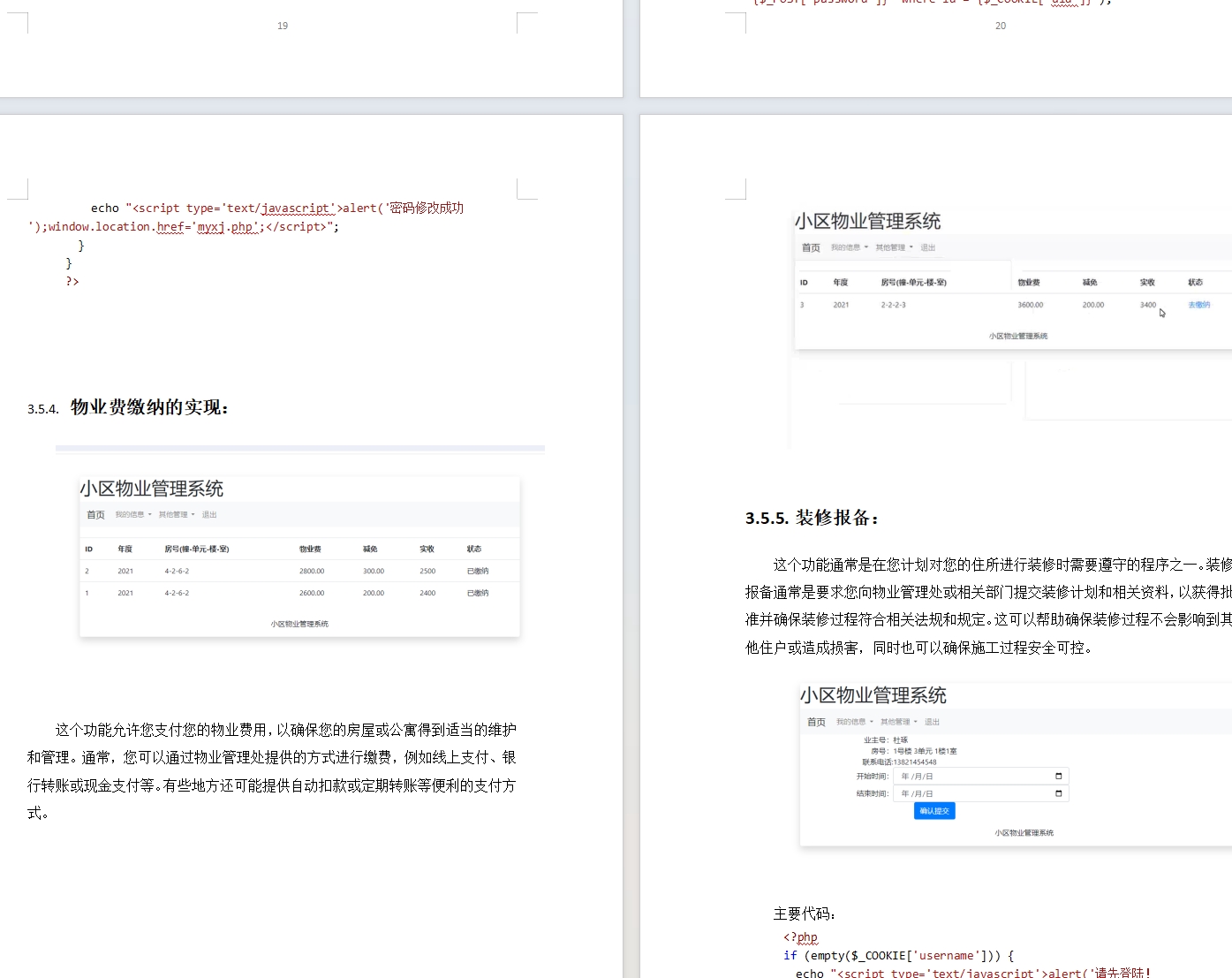Click the heading 3.5.5. 装修报备
The image size is (1232, 978).
812,518
